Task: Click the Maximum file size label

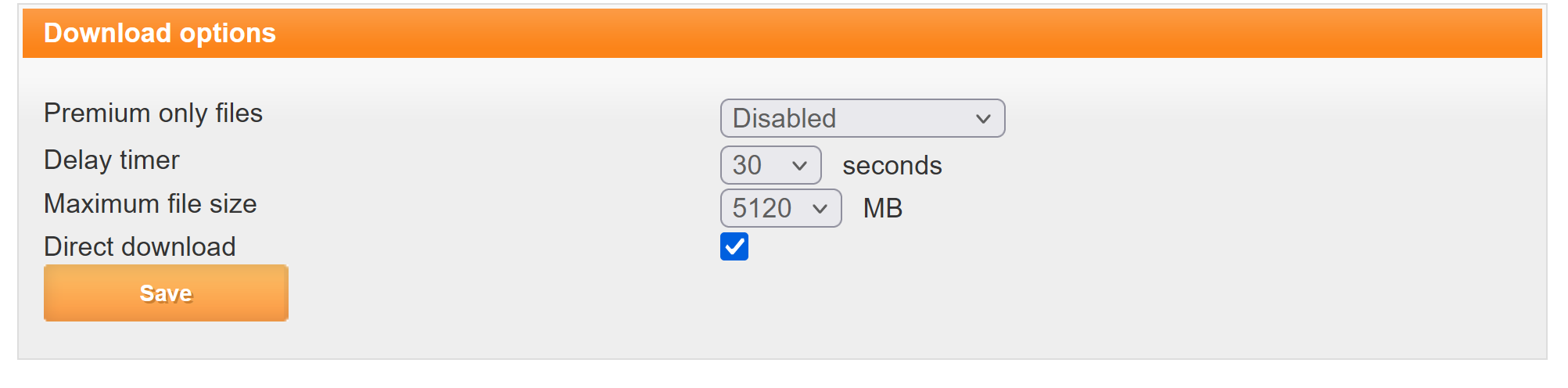Action: coord(150,204)
